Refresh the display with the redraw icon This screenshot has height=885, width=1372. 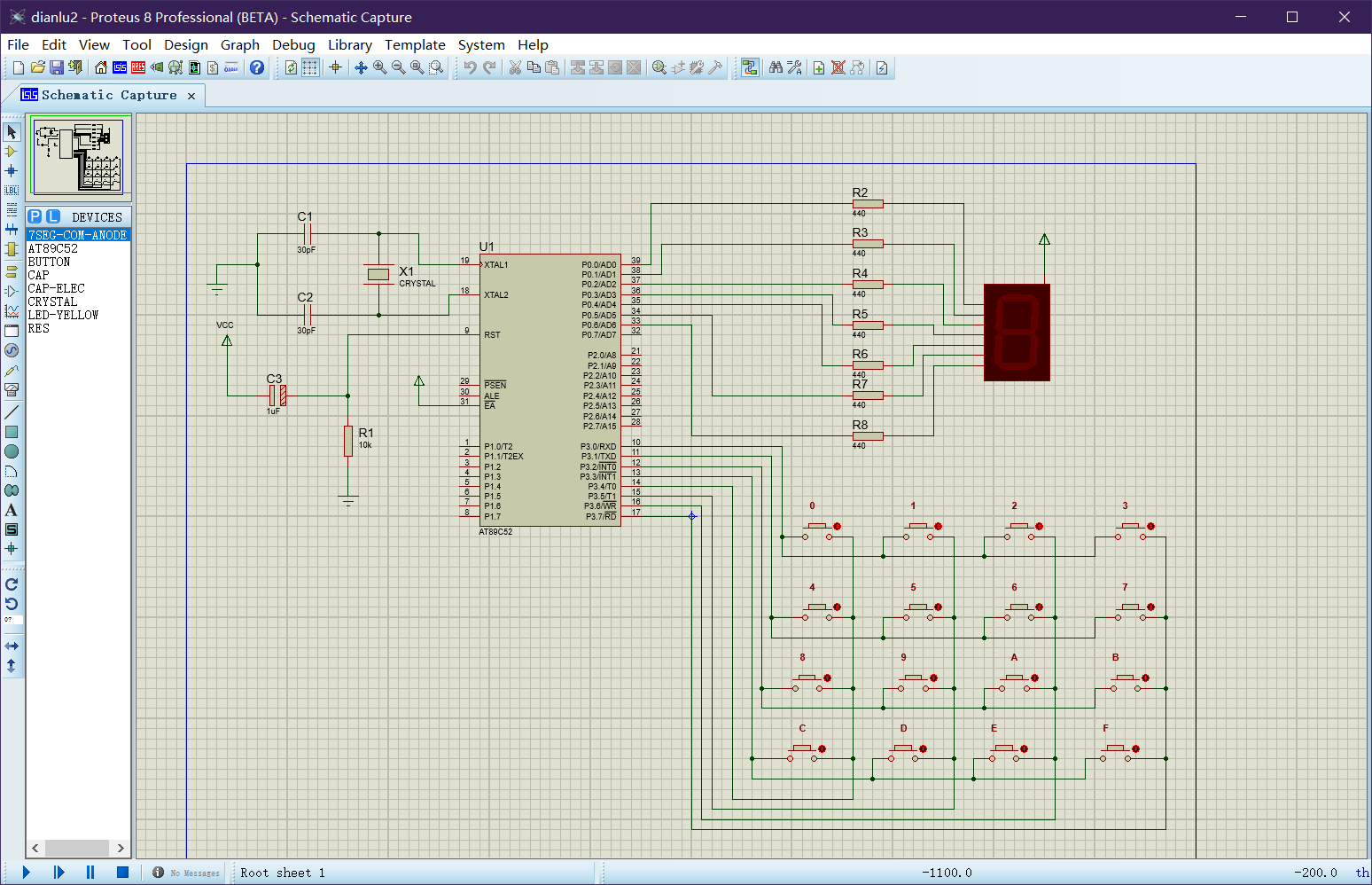coord(291,67)
